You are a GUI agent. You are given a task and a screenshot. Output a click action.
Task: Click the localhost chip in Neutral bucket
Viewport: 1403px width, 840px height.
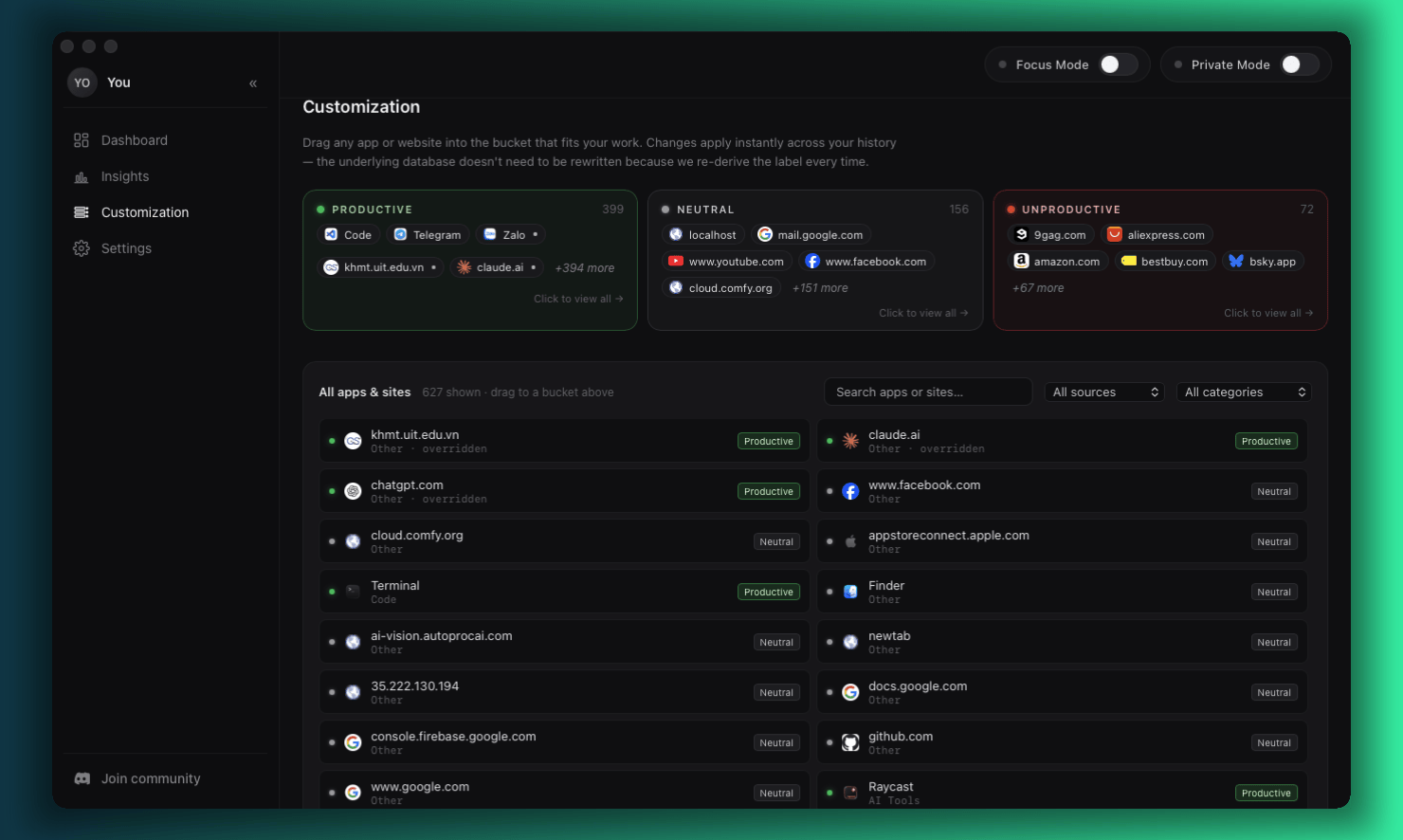(702, 235)
